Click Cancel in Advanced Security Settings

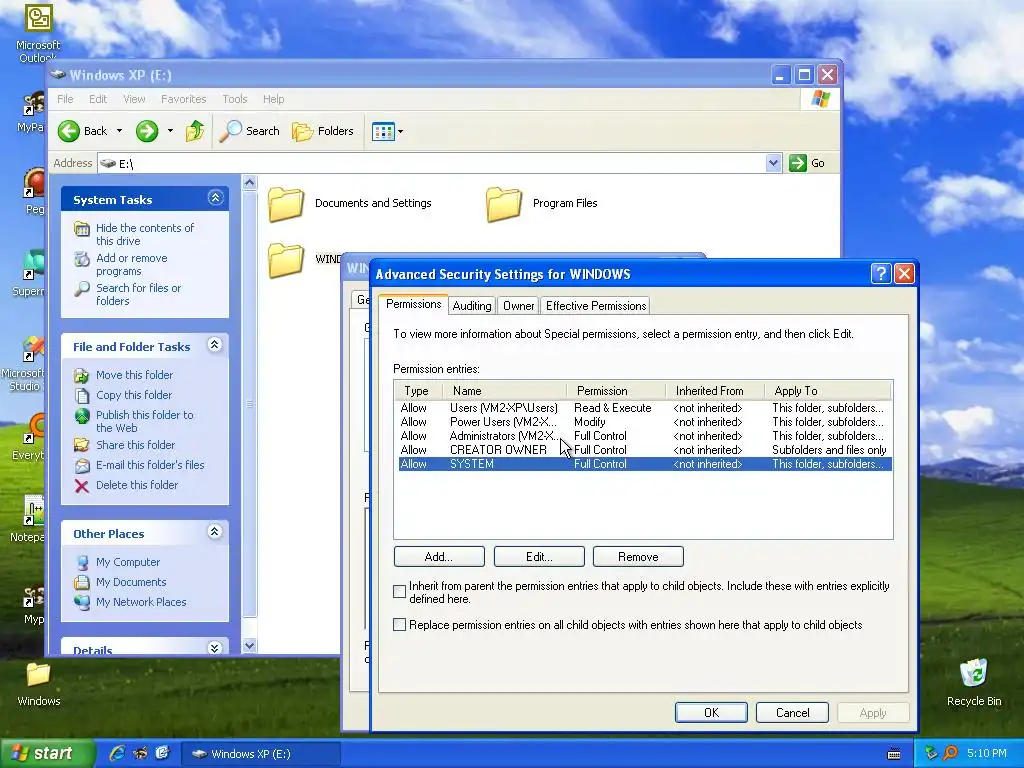pyautogui.click(x=792, y=712)
